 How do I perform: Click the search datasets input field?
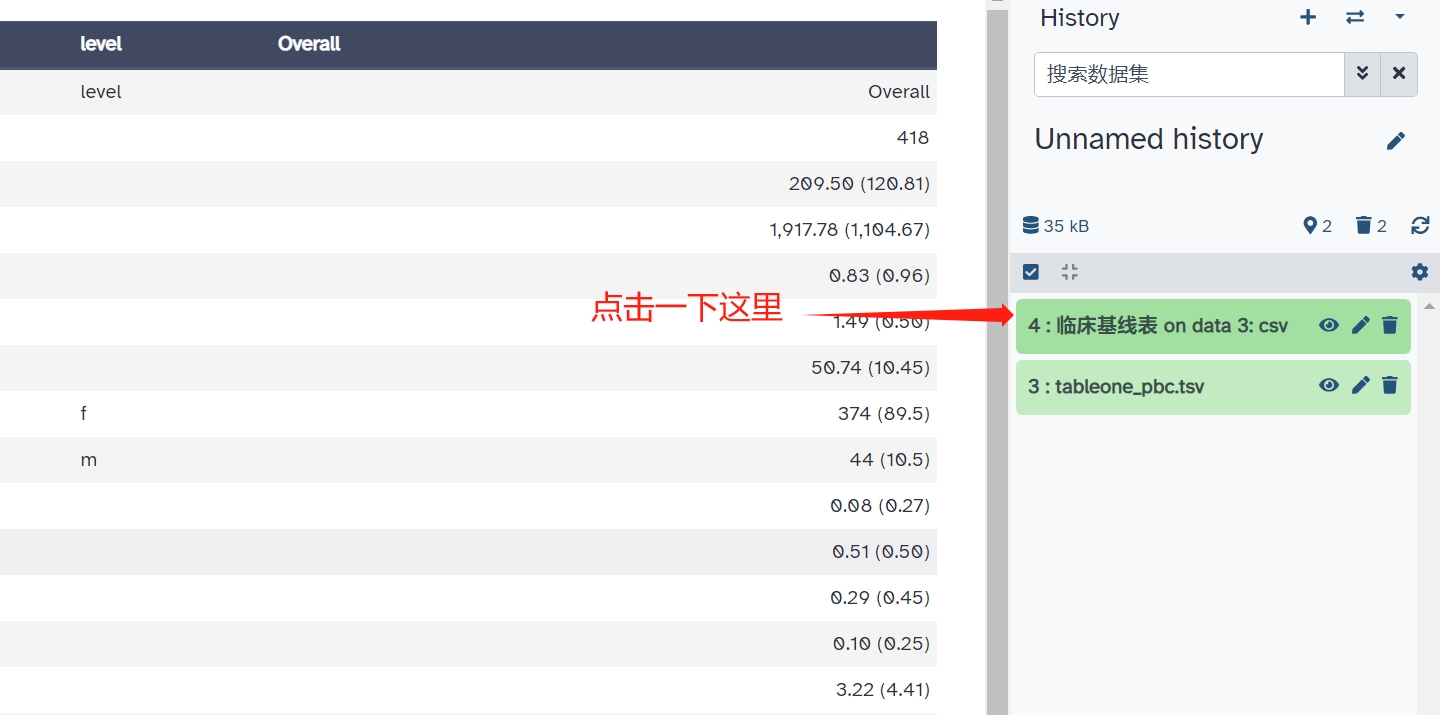tap(1189, 74)
